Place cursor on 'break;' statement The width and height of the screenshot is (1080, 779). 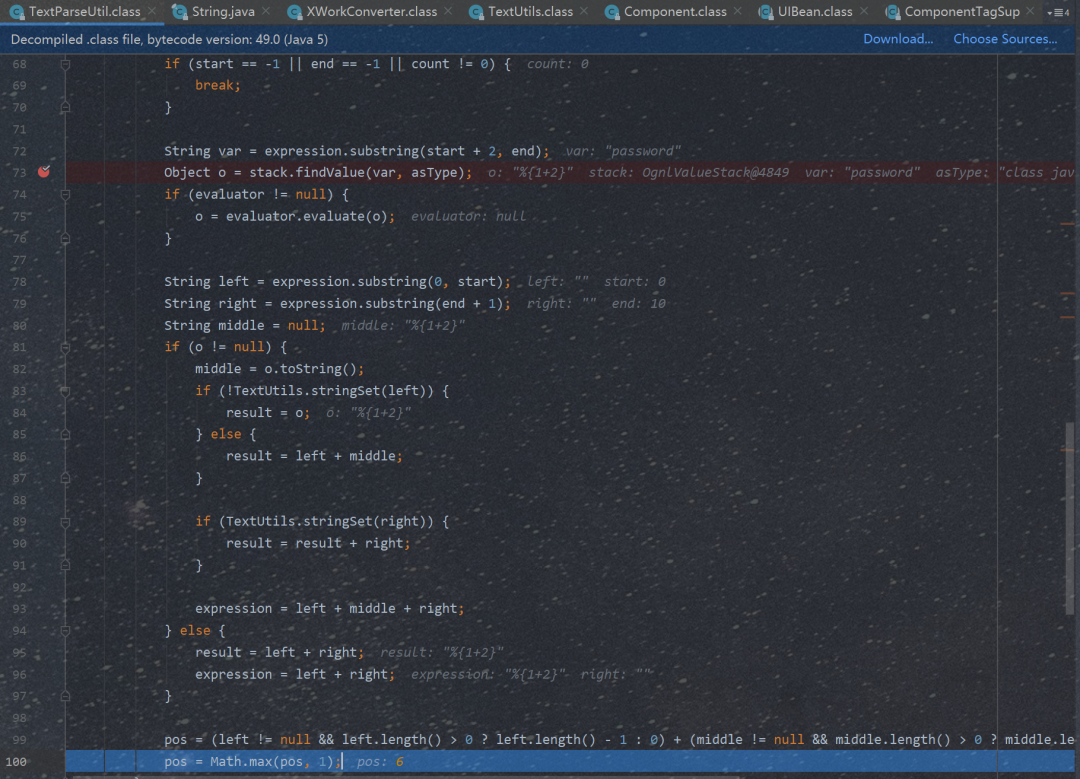click(218, 85)
